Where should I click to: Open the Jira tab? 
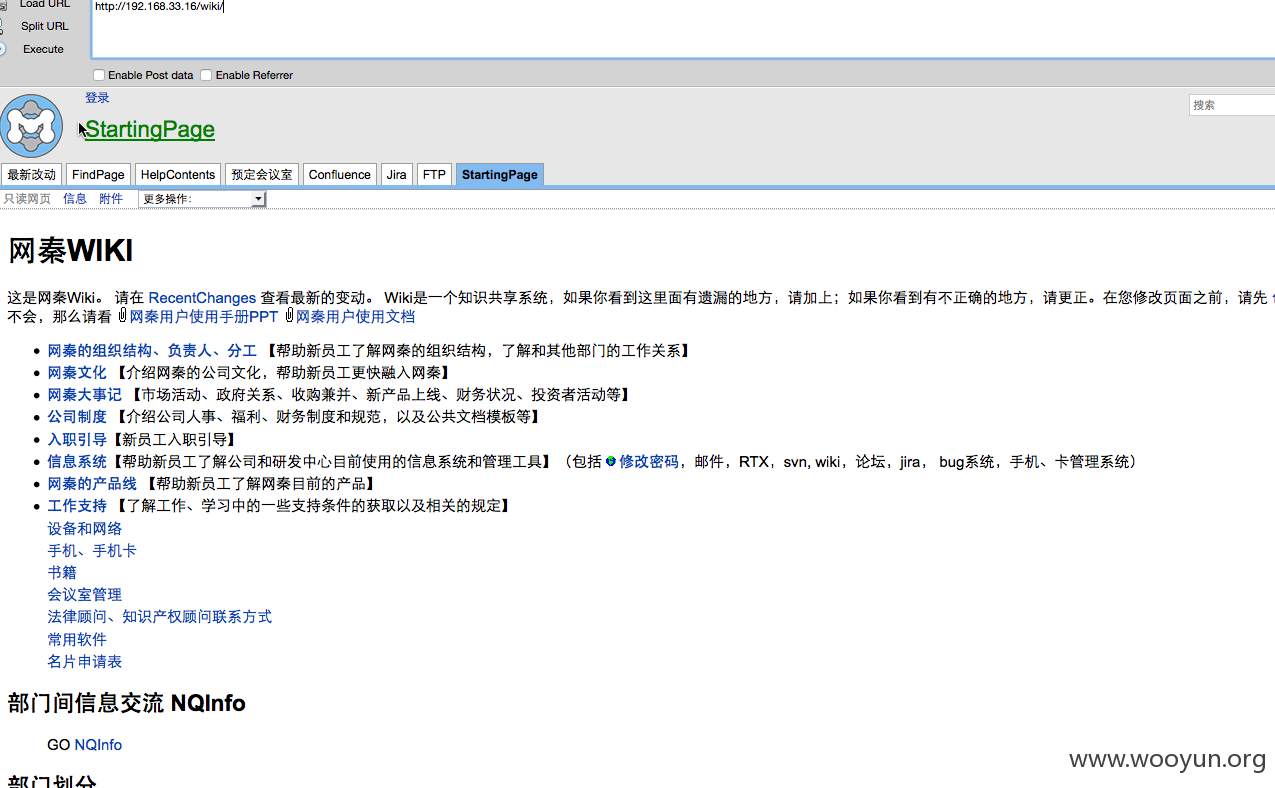pos(397,174)
